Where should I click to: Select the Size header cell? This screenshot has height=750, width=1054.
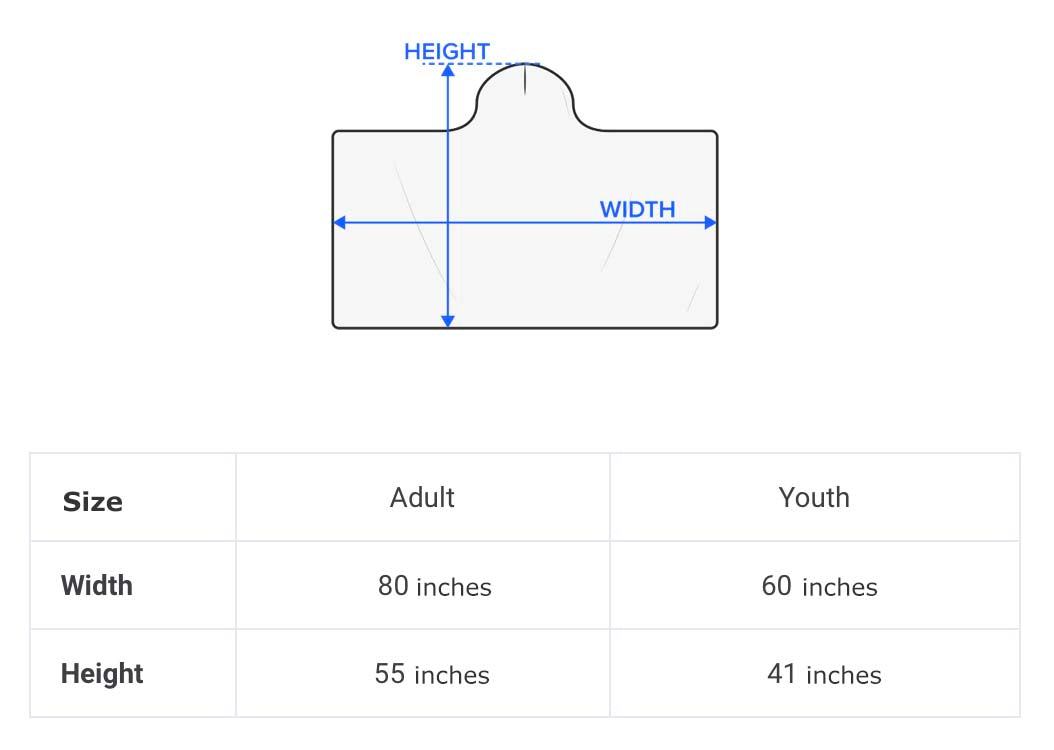(133, 497)
